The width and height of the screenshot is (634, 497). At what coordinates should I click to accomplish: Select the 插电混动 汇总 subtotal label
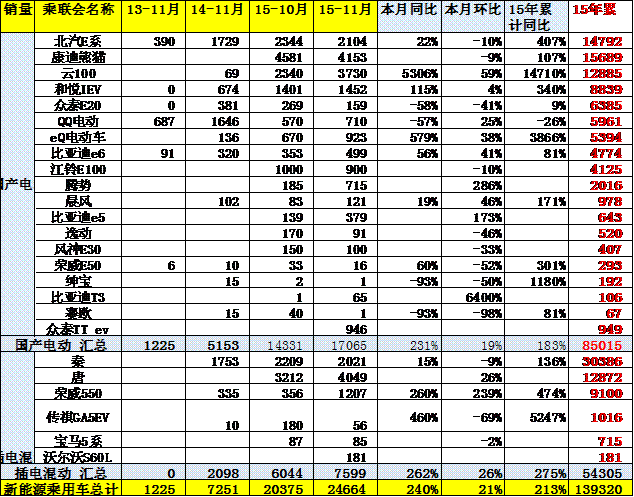[61, 473]
